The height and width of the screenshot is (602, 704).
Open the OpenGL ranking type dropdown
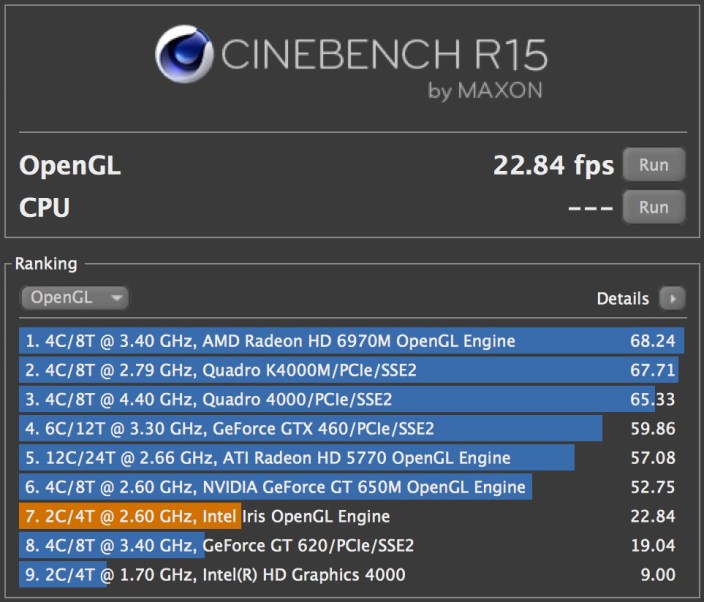(x=75, y=297)
